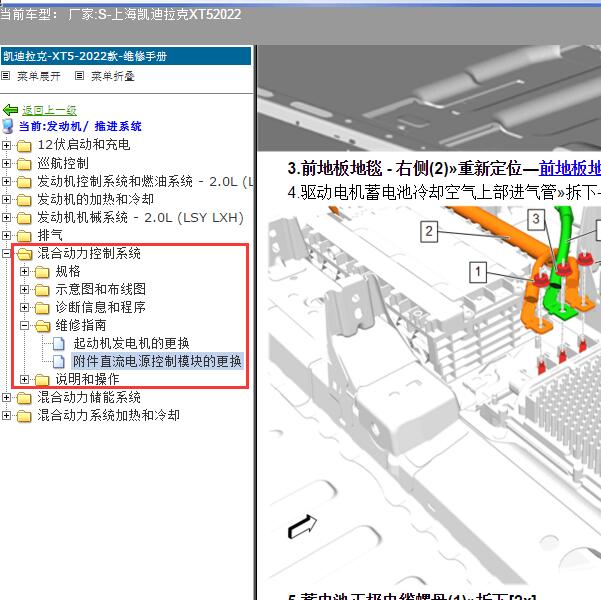The height and width of the screenshot is (600, 601).
Task: Expand the 12伏启动和充电 node
Action: (6, 145)
